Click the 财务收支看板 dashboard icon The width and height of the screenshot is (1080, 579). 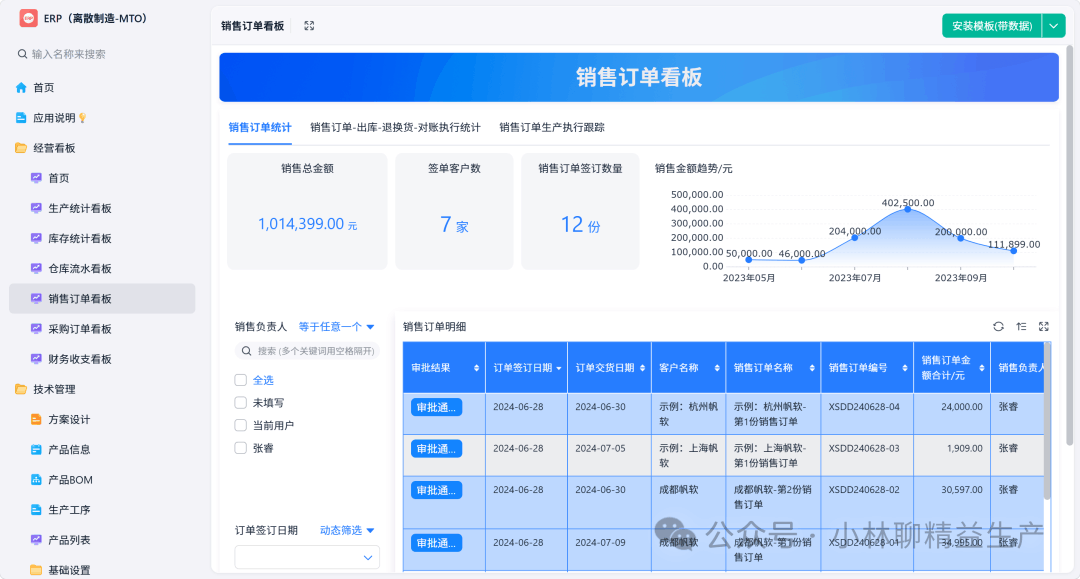(x=37, y=359)
